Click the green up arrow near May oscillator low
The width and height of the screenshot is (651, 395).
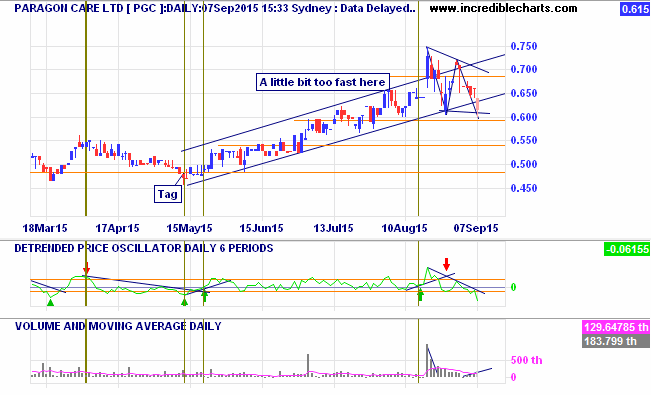pos(204,297)
